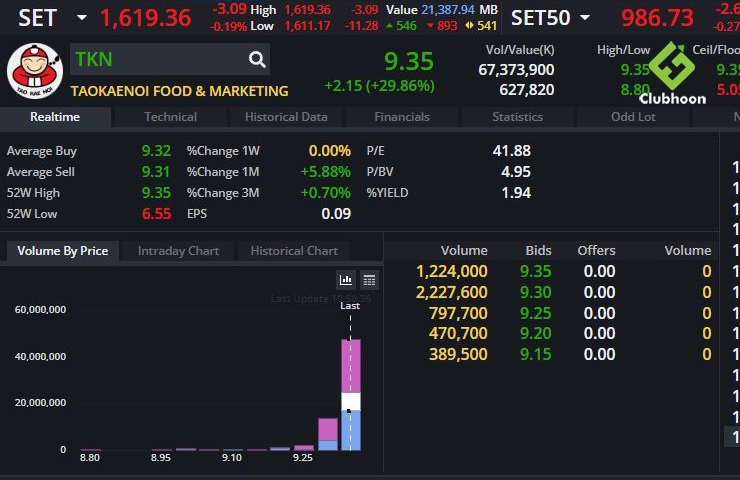740x480 pixels.
Task: Click the 9.30 price volume bar
Action: click(x=328, y=434)
